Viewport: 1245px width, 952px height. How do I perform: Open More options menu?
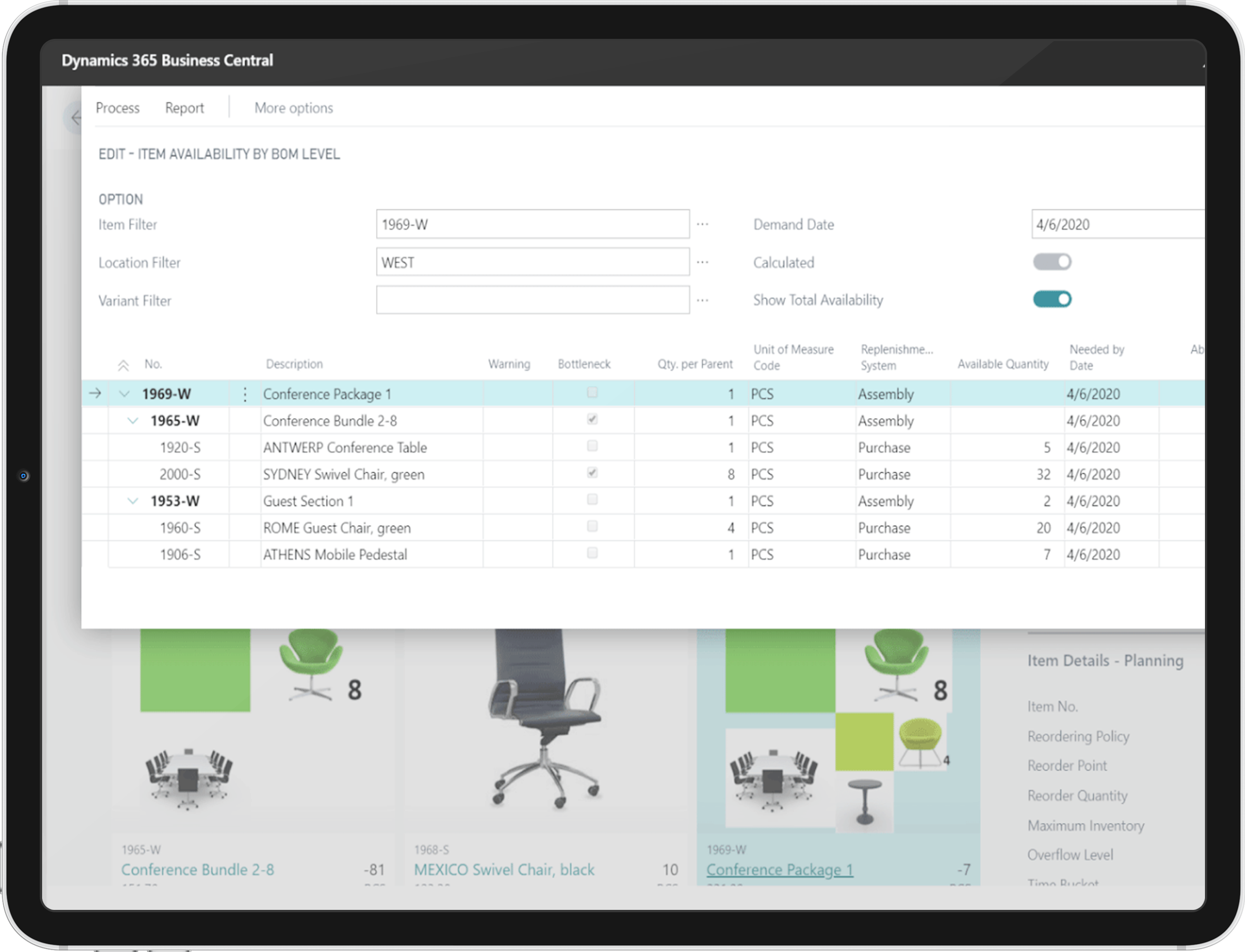[x=293, y=108]
